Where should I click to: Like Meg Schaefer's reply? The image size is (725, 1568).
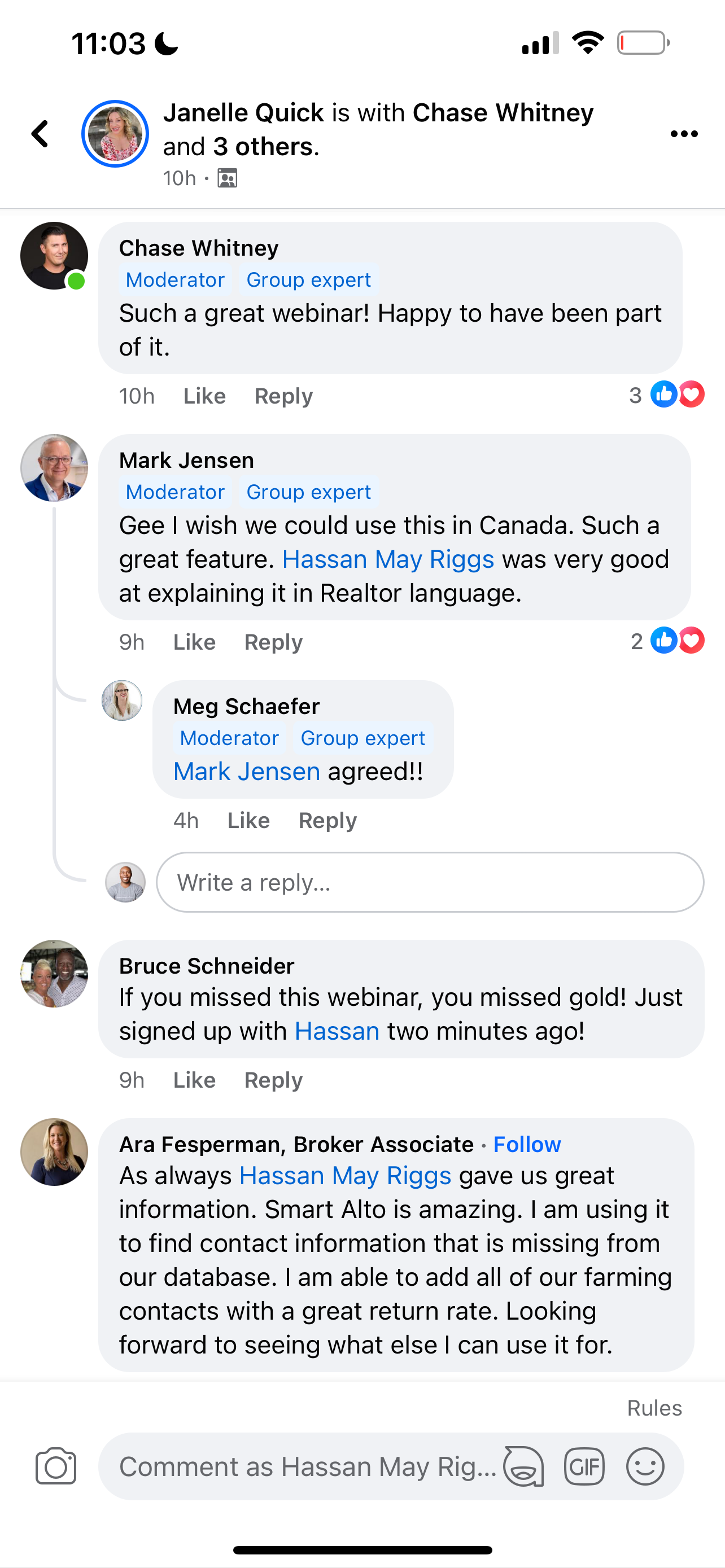tap(248, 821)
